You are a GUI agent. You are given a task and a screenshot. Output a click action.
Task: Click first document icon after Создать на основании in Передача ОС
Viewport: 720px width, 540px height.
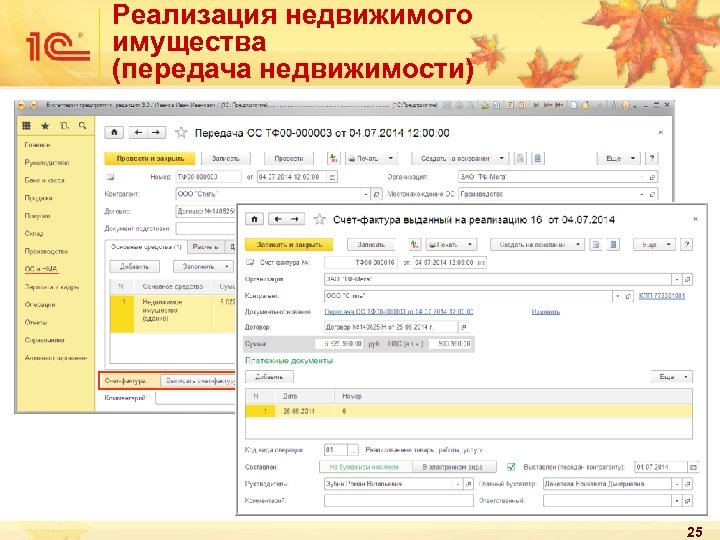point(520,158)
